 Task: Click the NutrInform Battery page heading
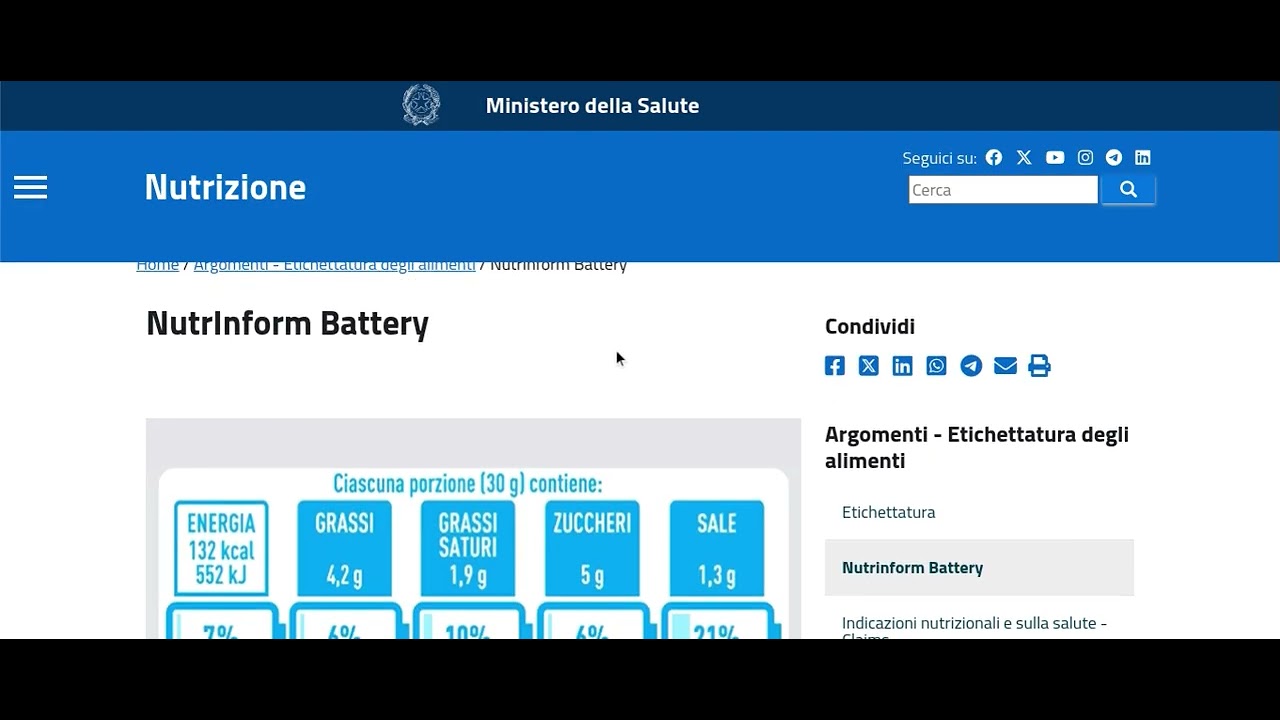click(287, 324)
